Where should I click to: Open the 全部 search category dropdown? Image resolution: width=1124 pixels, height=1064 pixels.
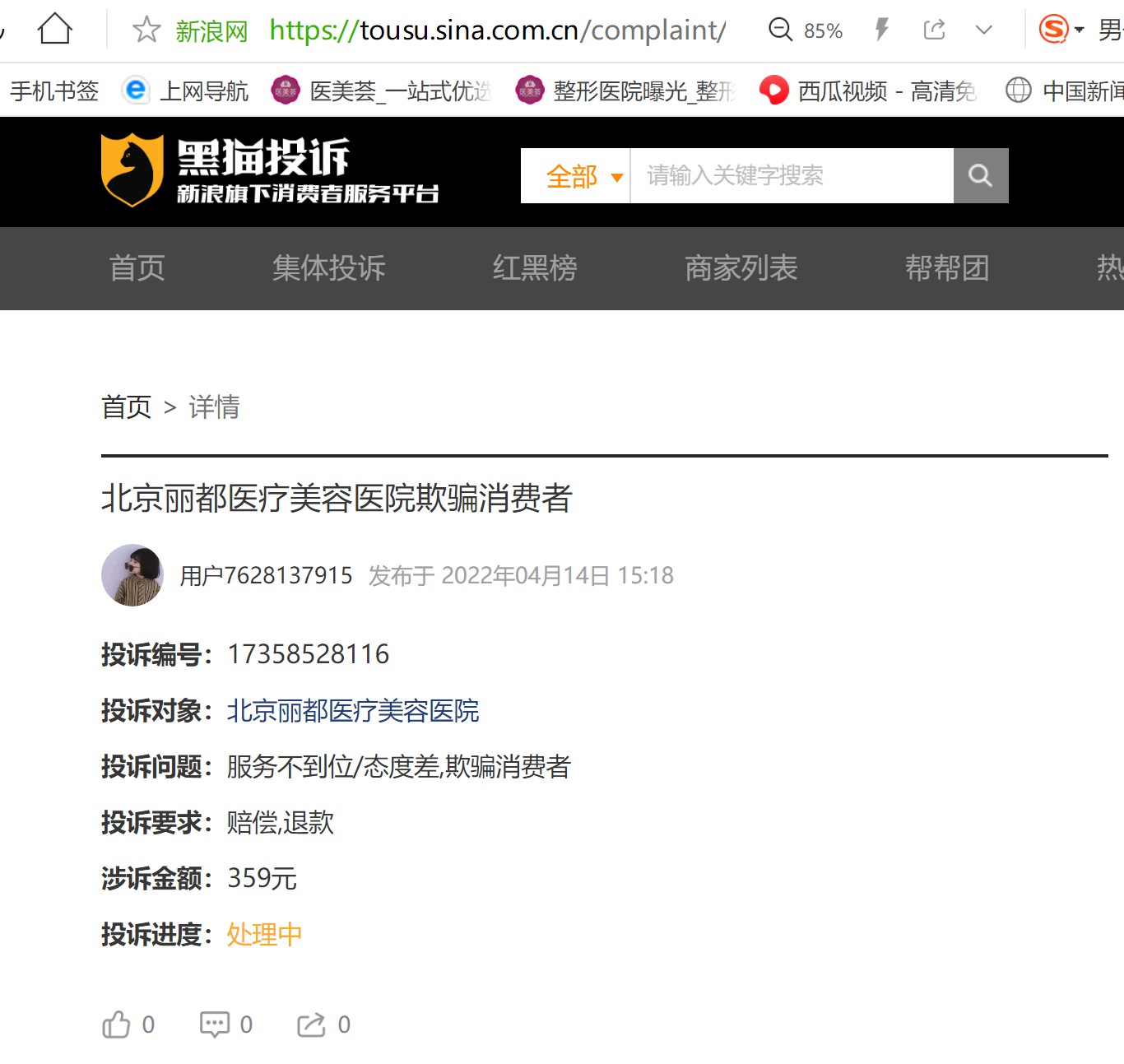point(575,176)
